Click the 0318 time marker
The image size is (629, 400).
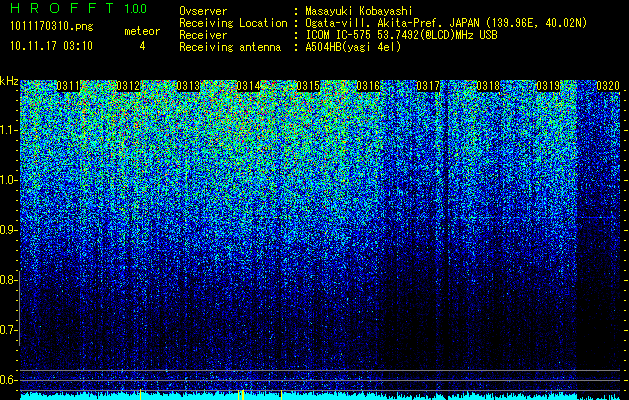pos(488,86)
